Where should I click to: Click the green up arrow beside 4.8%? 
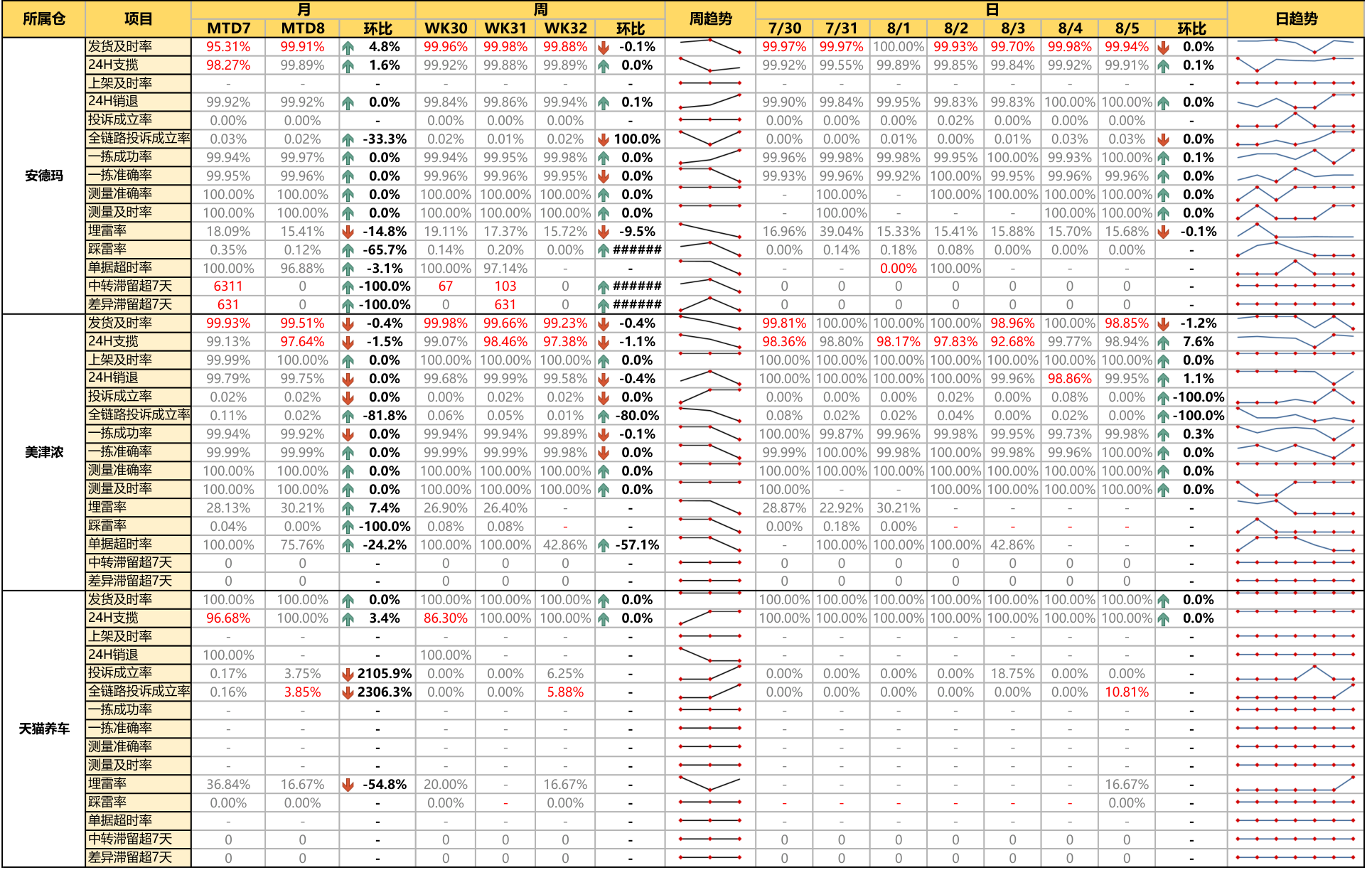point(348,48)
